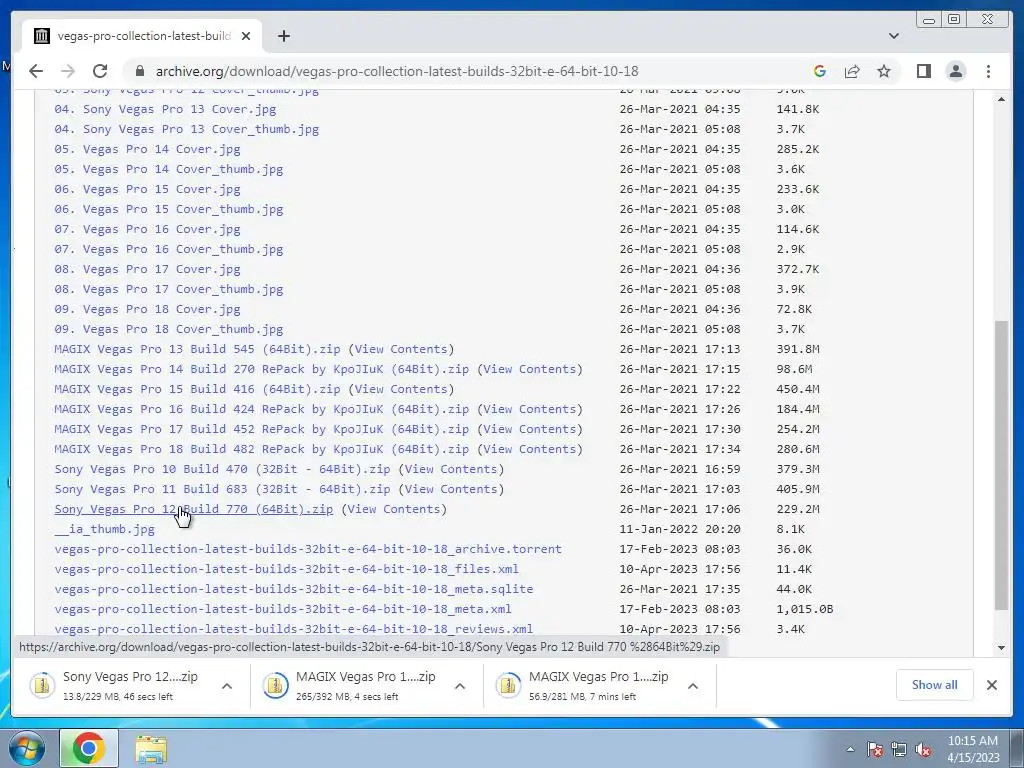1024x768 pixels.
Task: Expand options for Sony Vegas Pro 12 download
Action: (x=227, y=686)
